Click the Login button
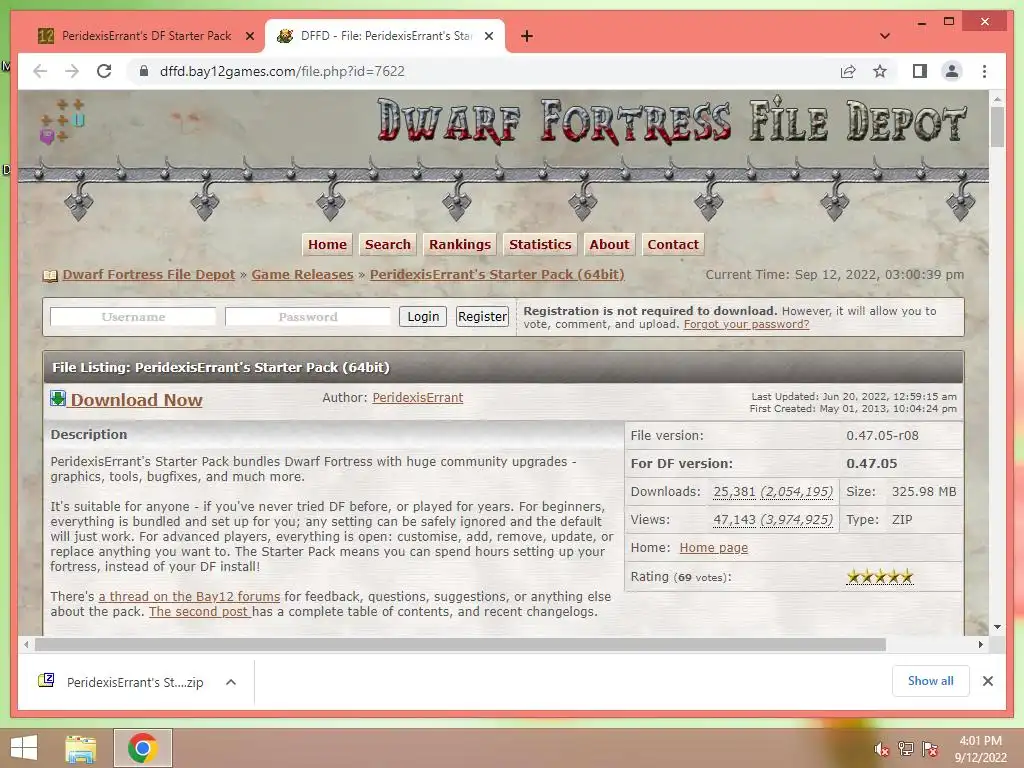 coord(423,317)
